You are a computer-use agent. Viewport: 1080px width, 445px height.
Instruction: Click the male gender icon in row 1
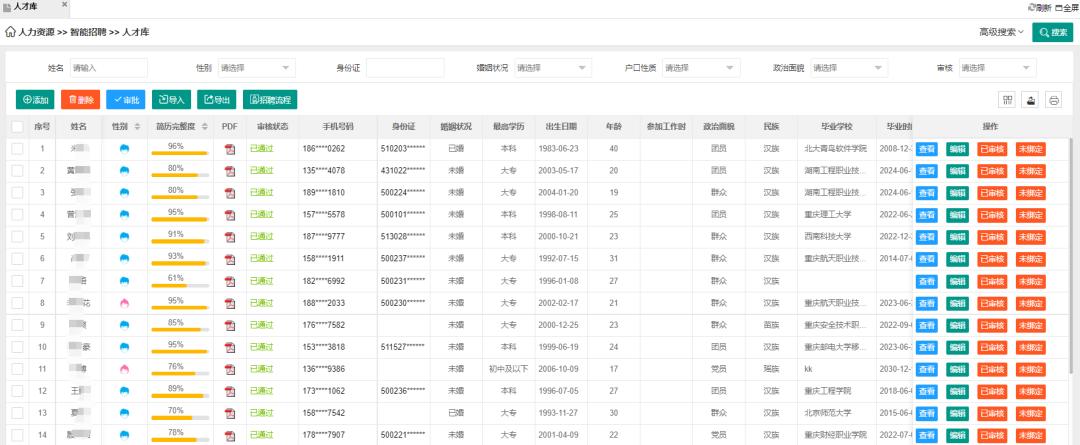point(125,148)
